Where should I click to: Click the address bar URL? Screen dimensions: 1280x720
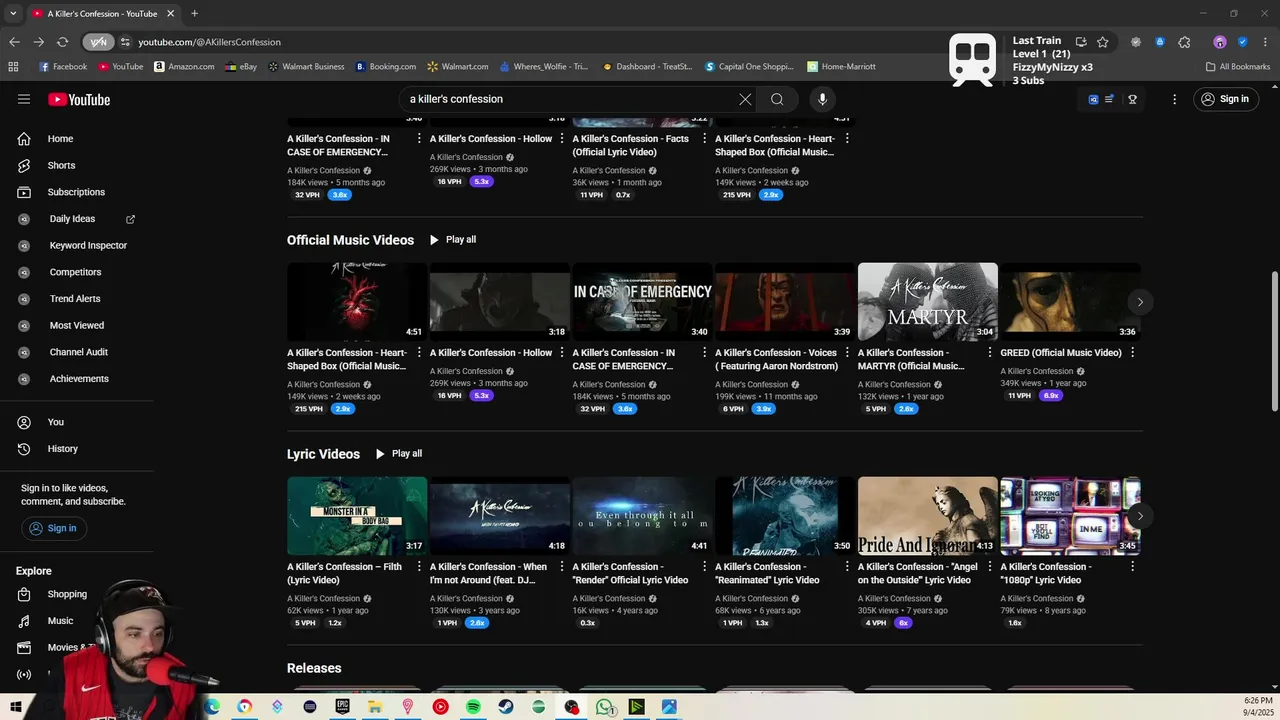point(209,42)
